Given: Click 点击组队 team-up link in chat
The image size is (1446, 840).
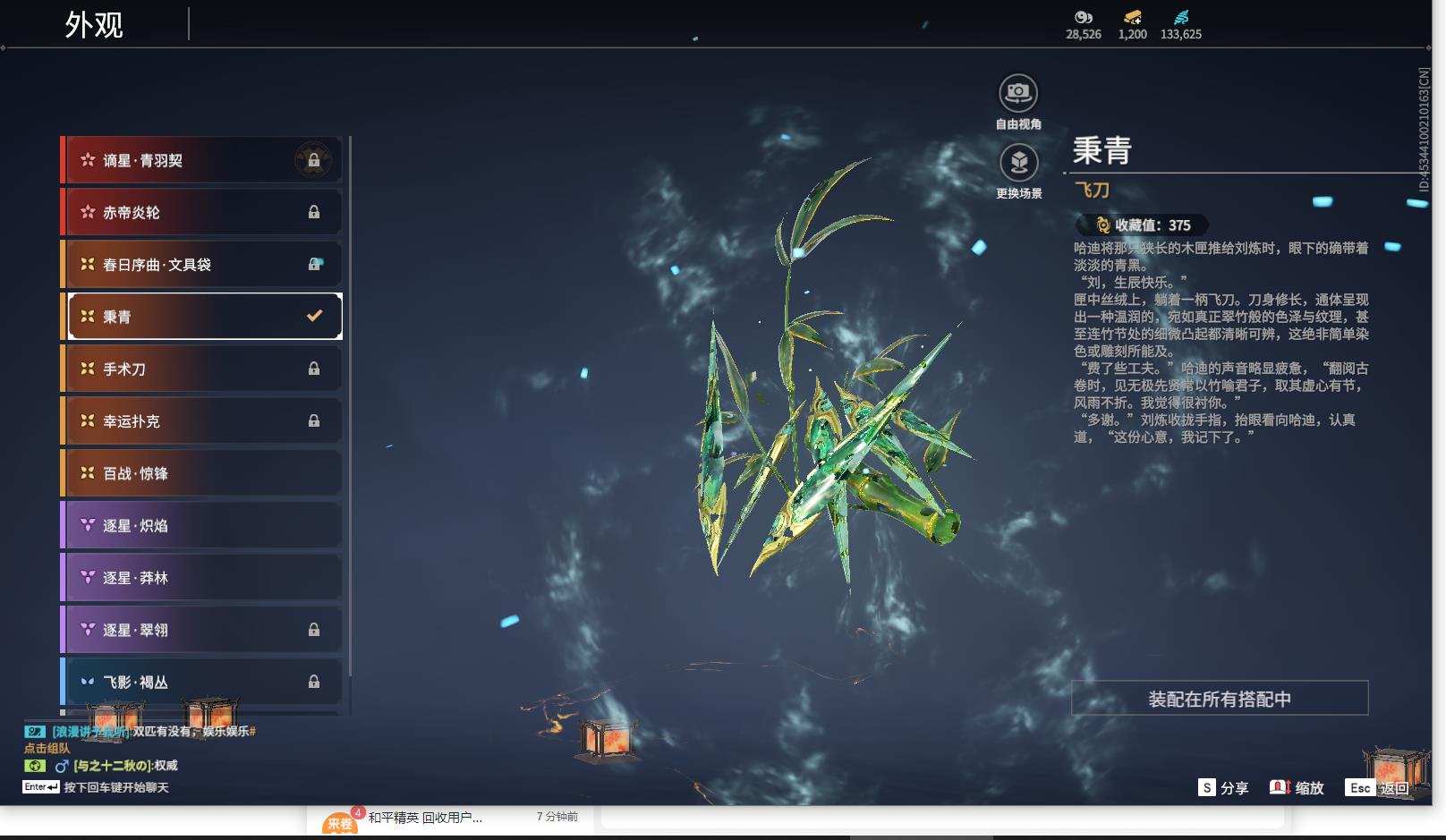Looking at the screenshot, I should pos(47,748).
